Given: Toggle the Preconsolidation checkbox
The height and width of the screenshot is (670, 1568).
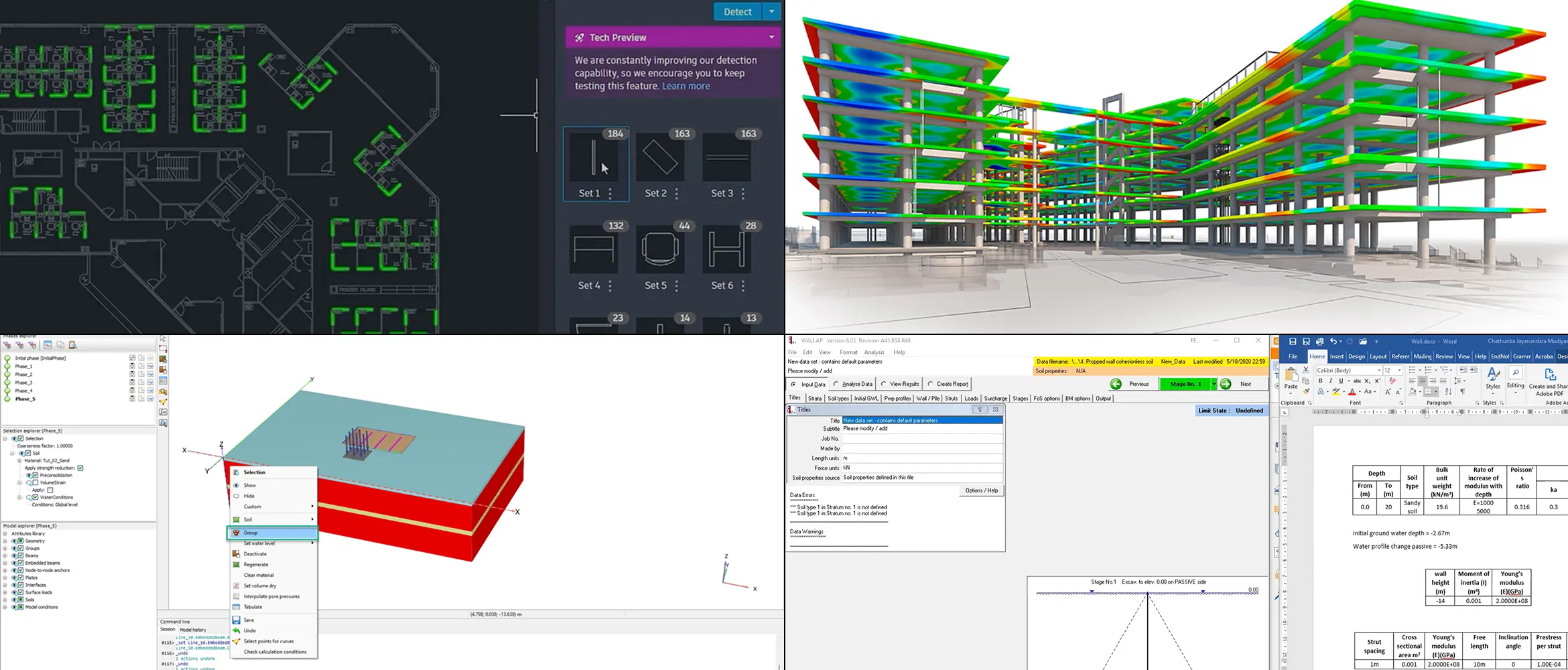Looking at the screenshot, I should click(x=36, y=475).
